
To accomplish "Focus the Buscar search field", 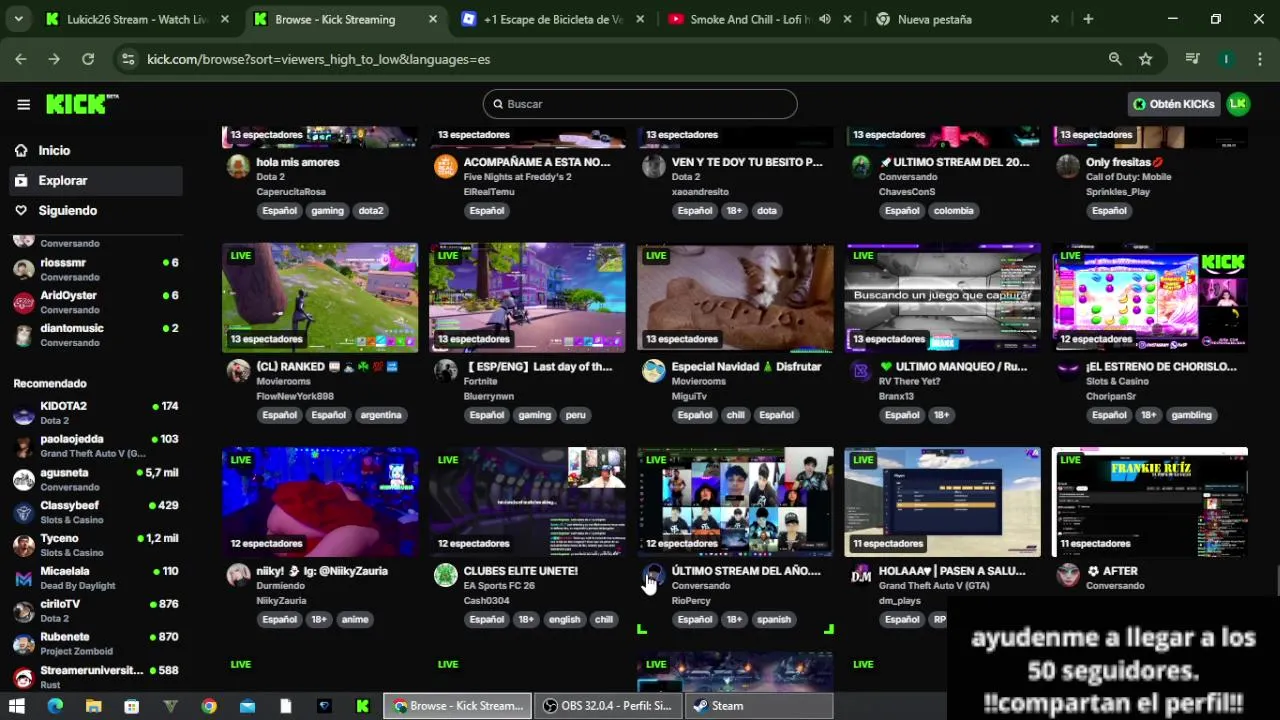I will click(640, 104).
